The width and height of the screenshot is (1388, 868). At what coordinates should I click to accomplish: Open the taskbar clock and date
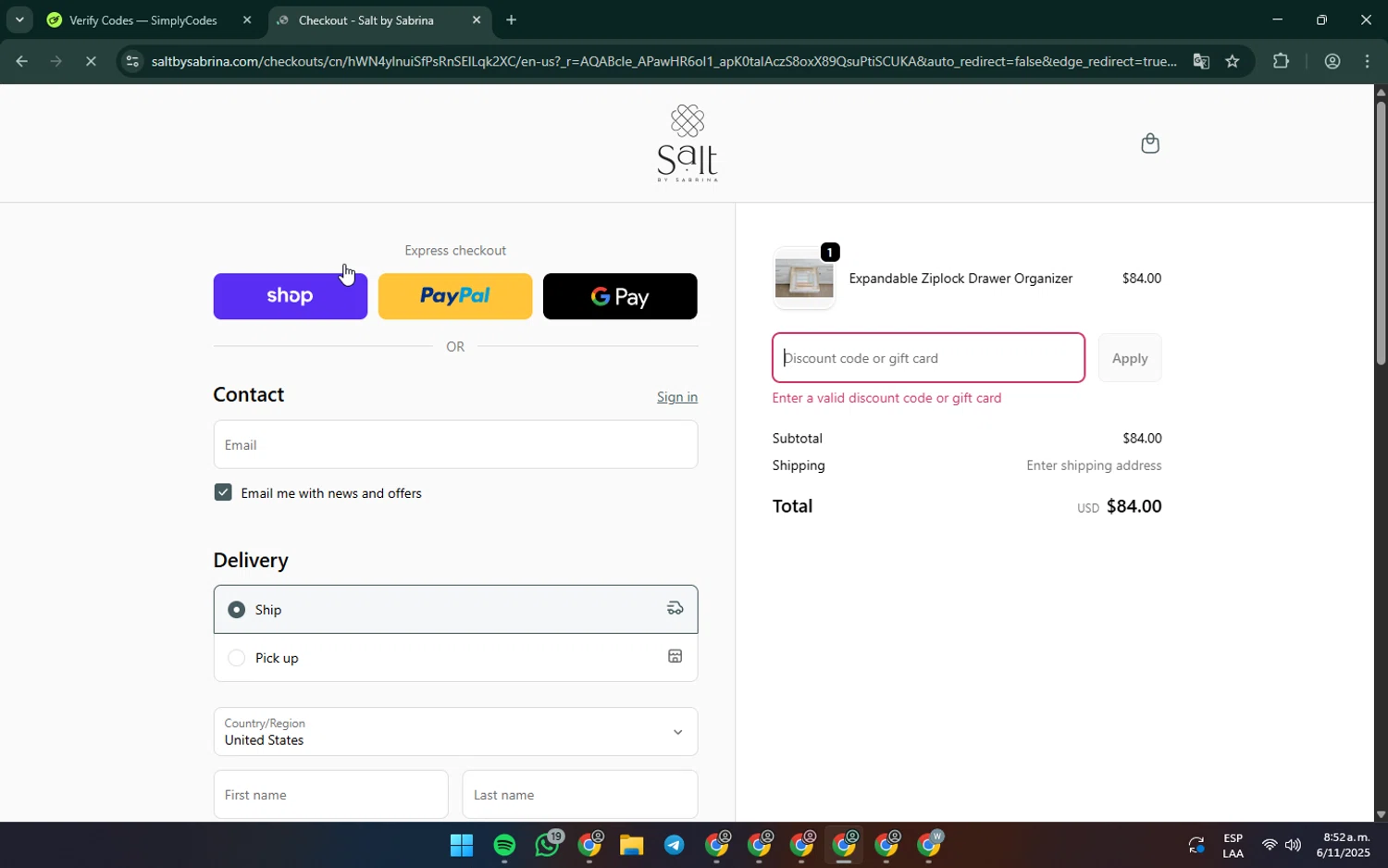pos(1344,845)
